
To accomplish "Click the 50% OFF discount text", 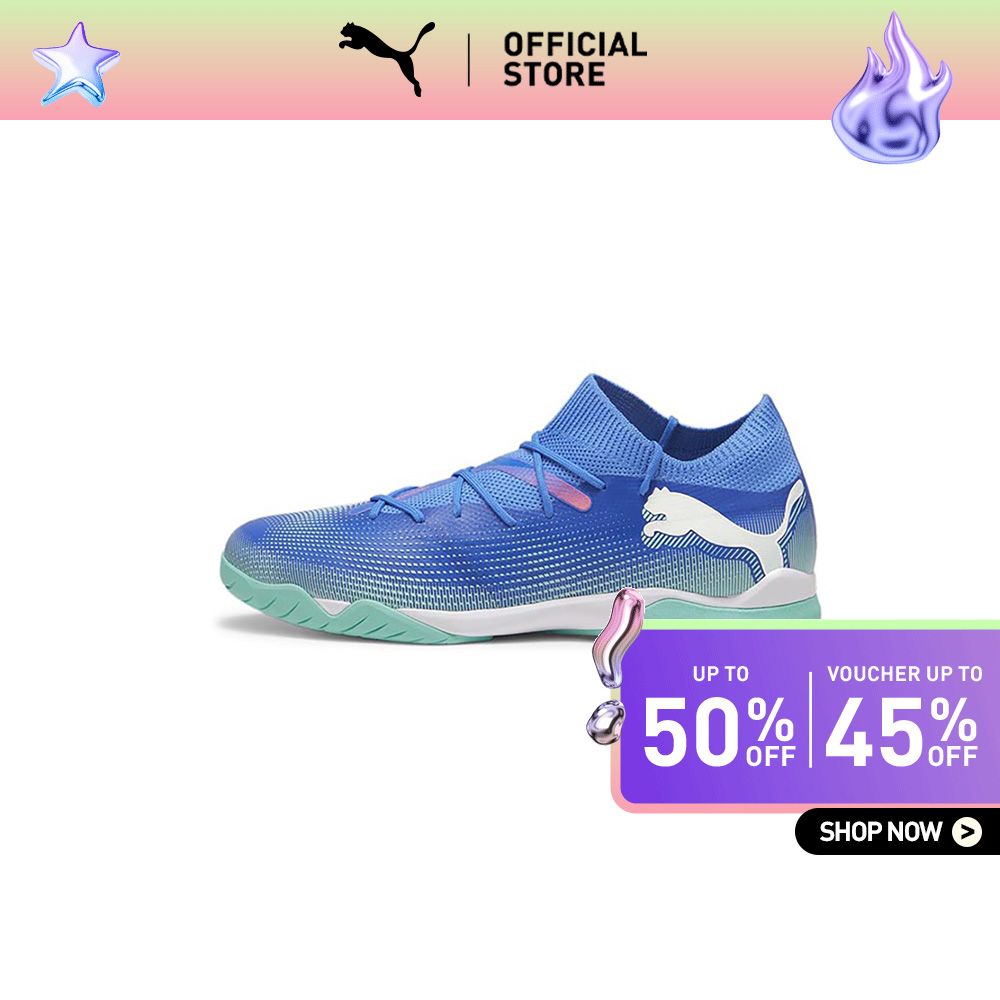I will (x=719, y=732).
